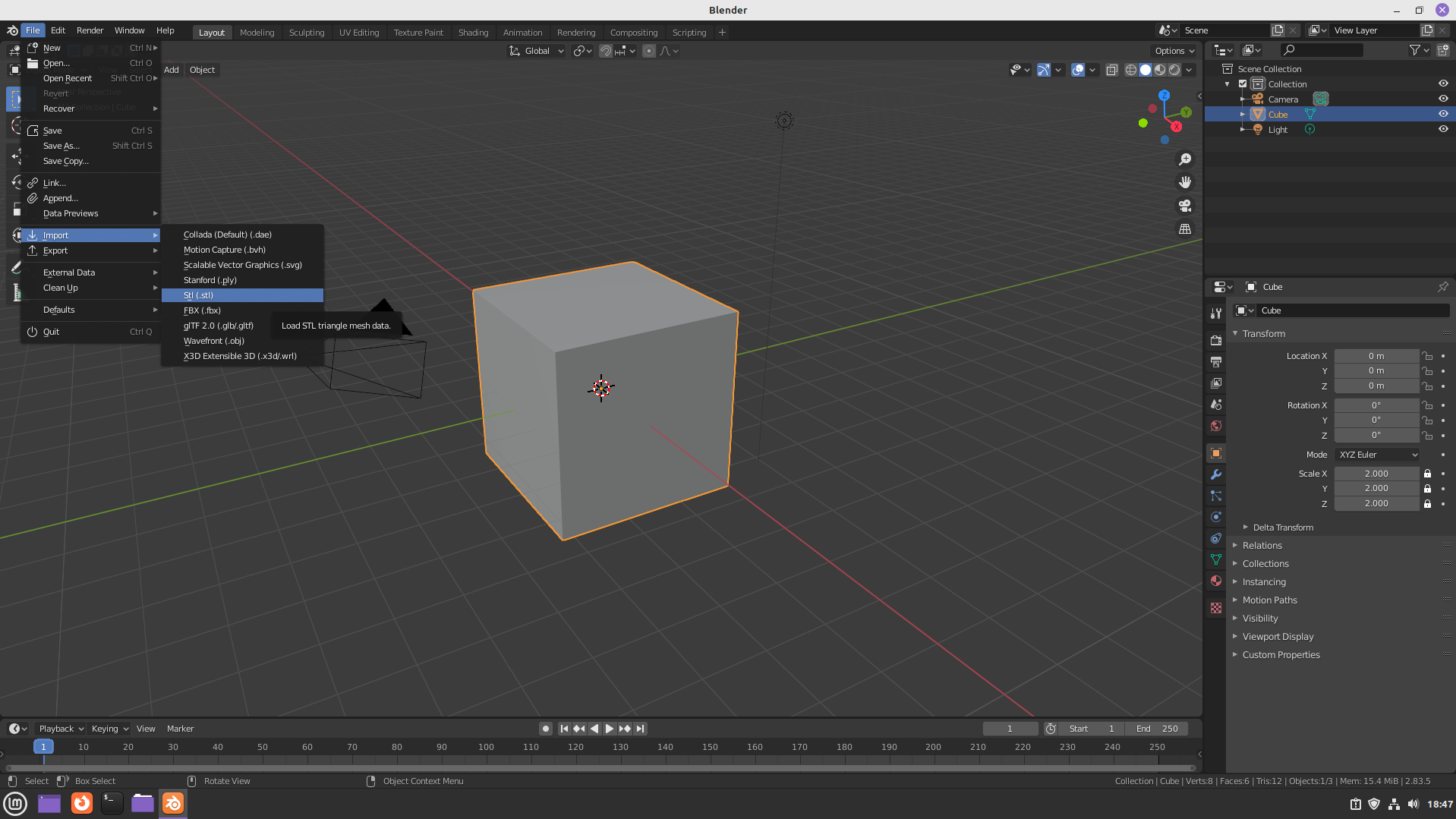Open the World properties globe icon
This screenshot has width=1456, height=819.
pos(1216,426)
